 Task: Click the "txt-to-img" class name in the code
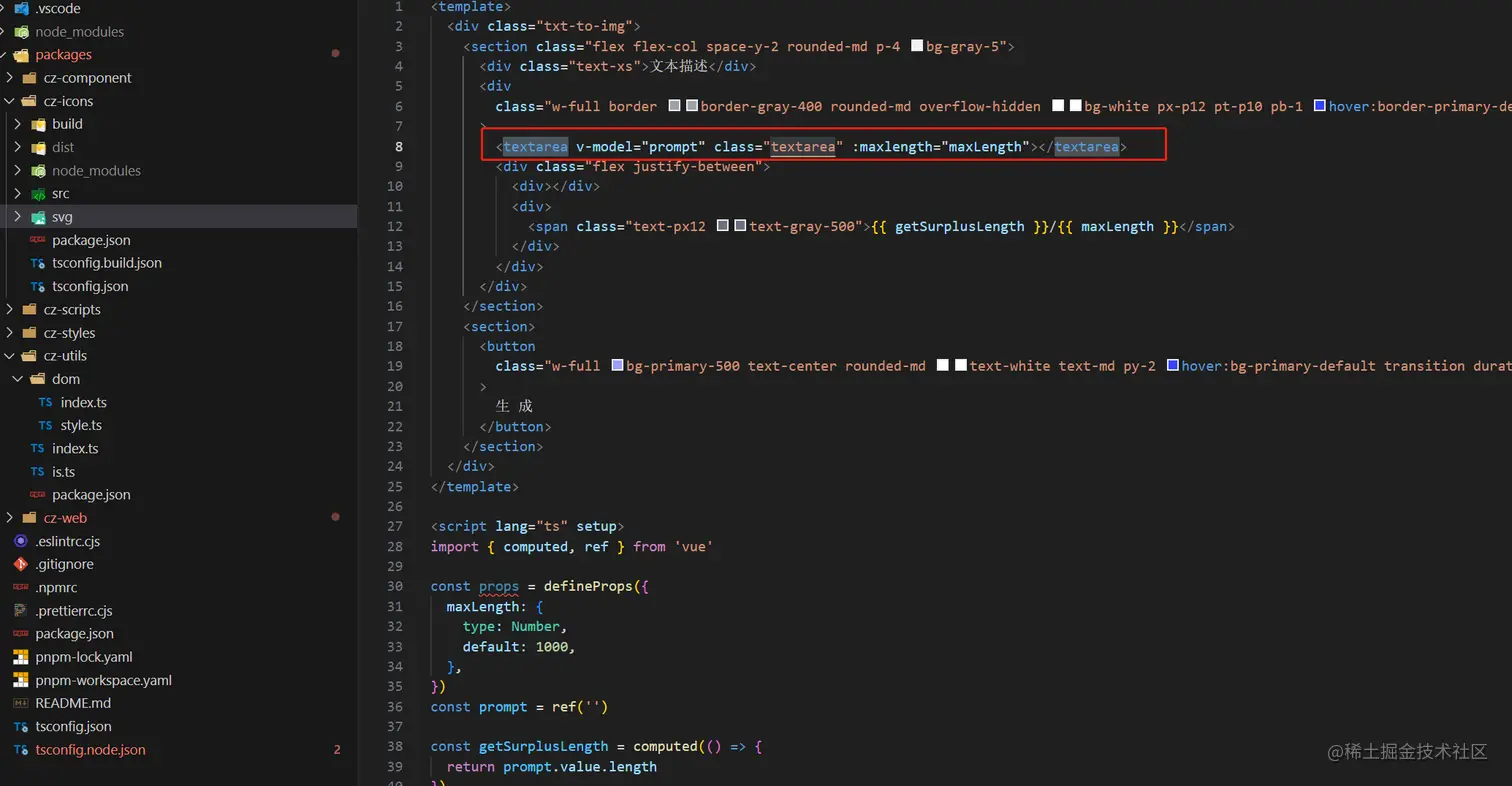[588, 26]
